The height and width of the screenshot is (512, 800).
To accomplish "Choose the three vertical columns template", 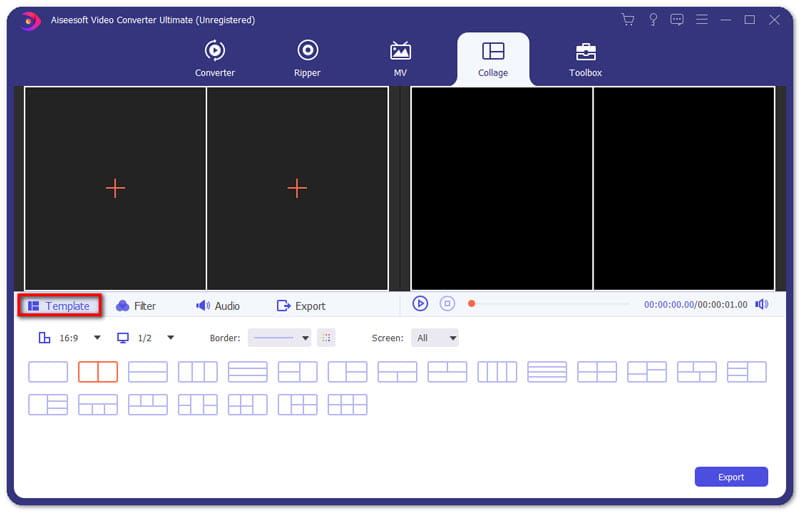I will tap(198, 372).
